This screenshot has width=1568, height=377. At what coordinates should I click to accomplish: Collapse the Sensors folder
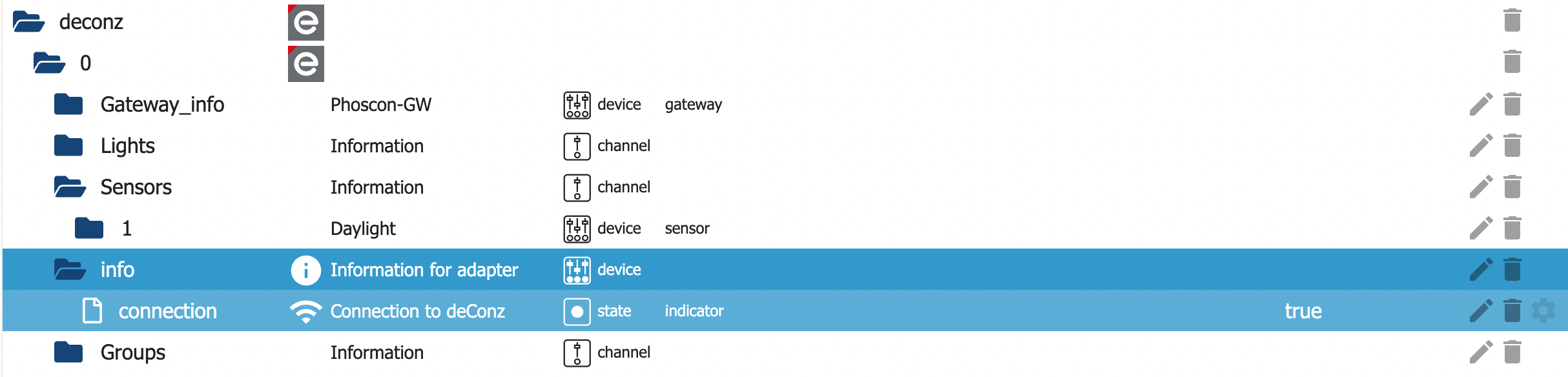[x=70, y=187]
